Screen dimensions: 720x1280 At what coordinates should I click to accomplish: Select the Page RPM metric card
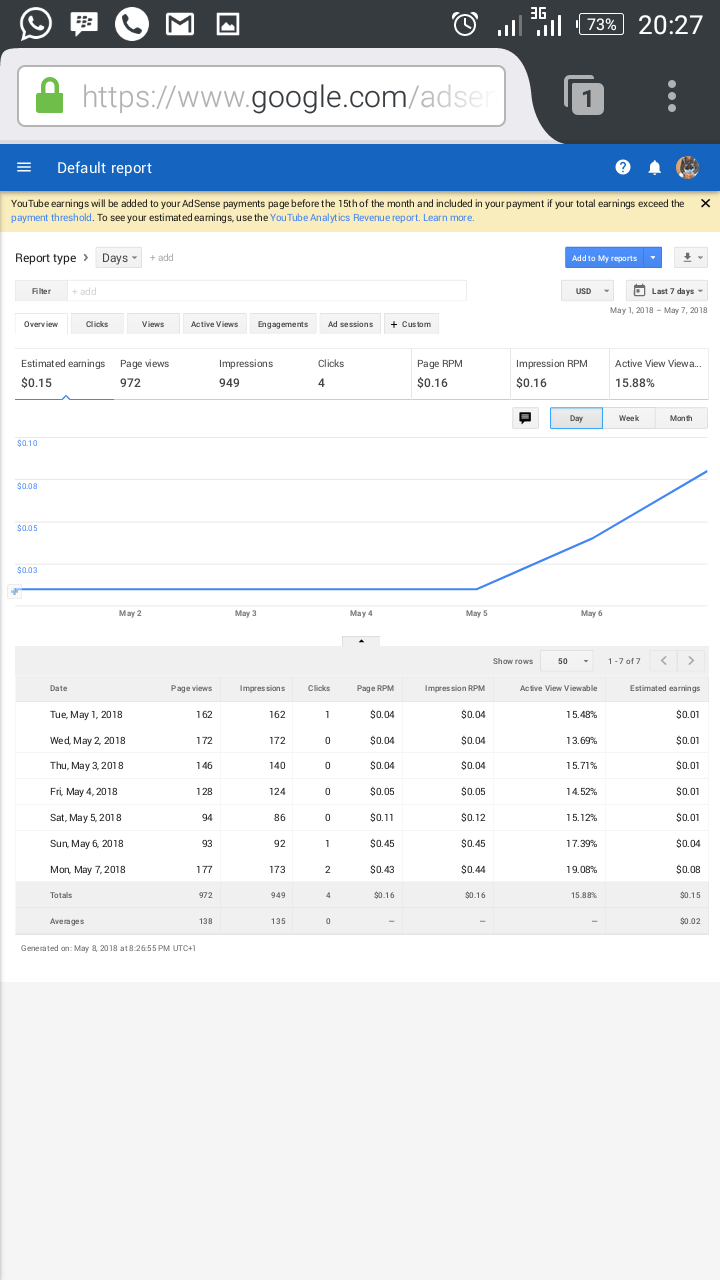pyautogui.click(x=460, y=373)
